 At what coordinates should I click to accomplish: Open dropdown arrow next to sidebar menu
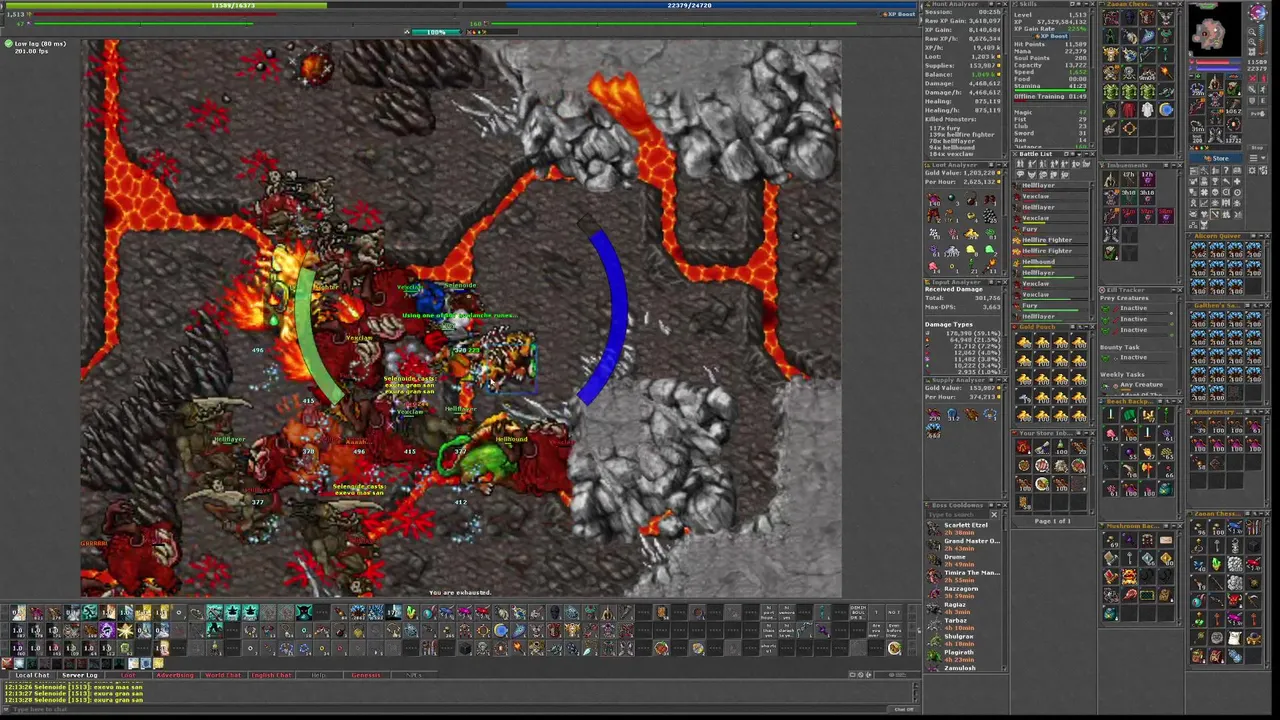tap(1263, 158)
